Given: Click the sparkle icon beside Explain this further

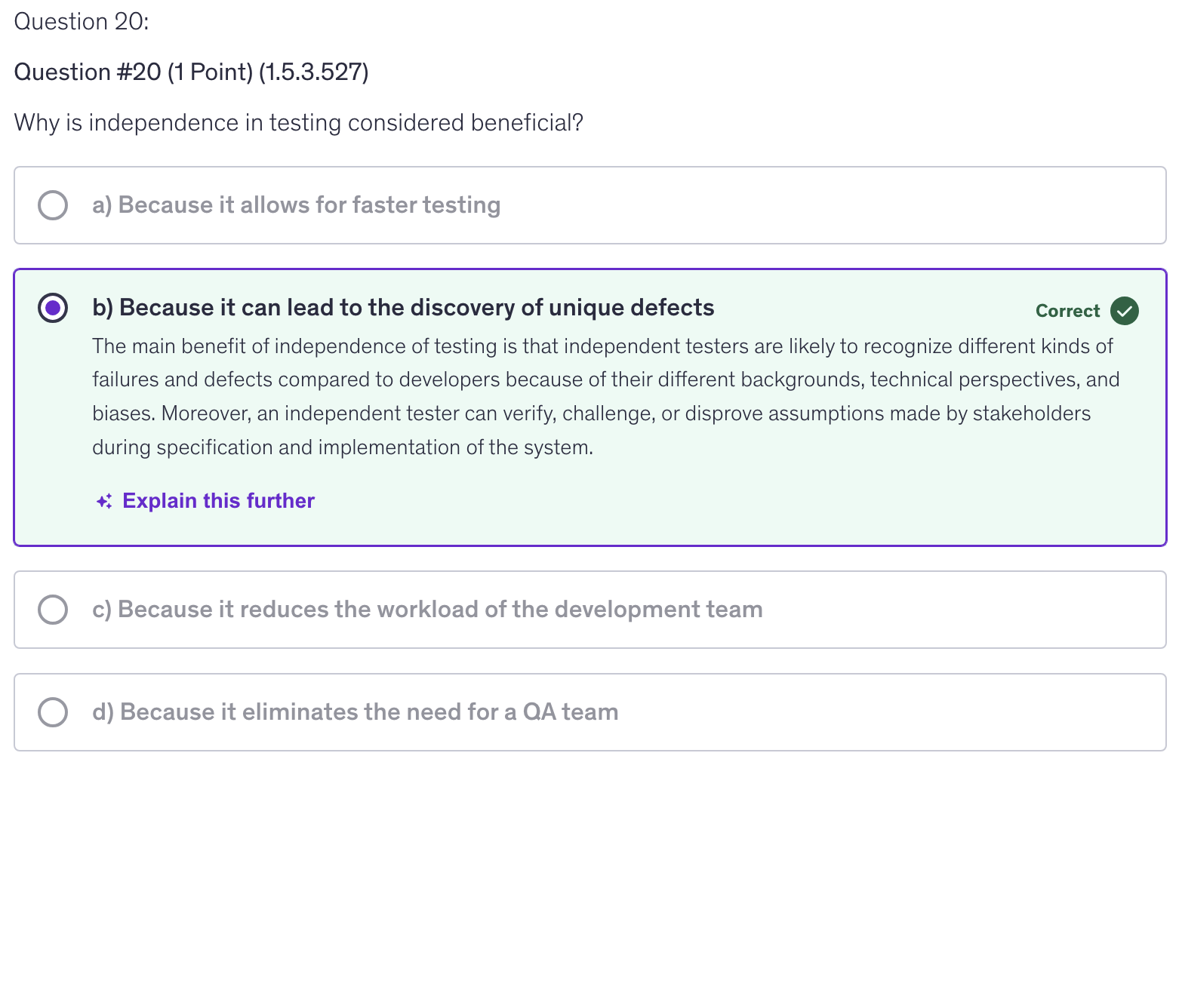Looking at the screenshot, I should pos(104,502).
